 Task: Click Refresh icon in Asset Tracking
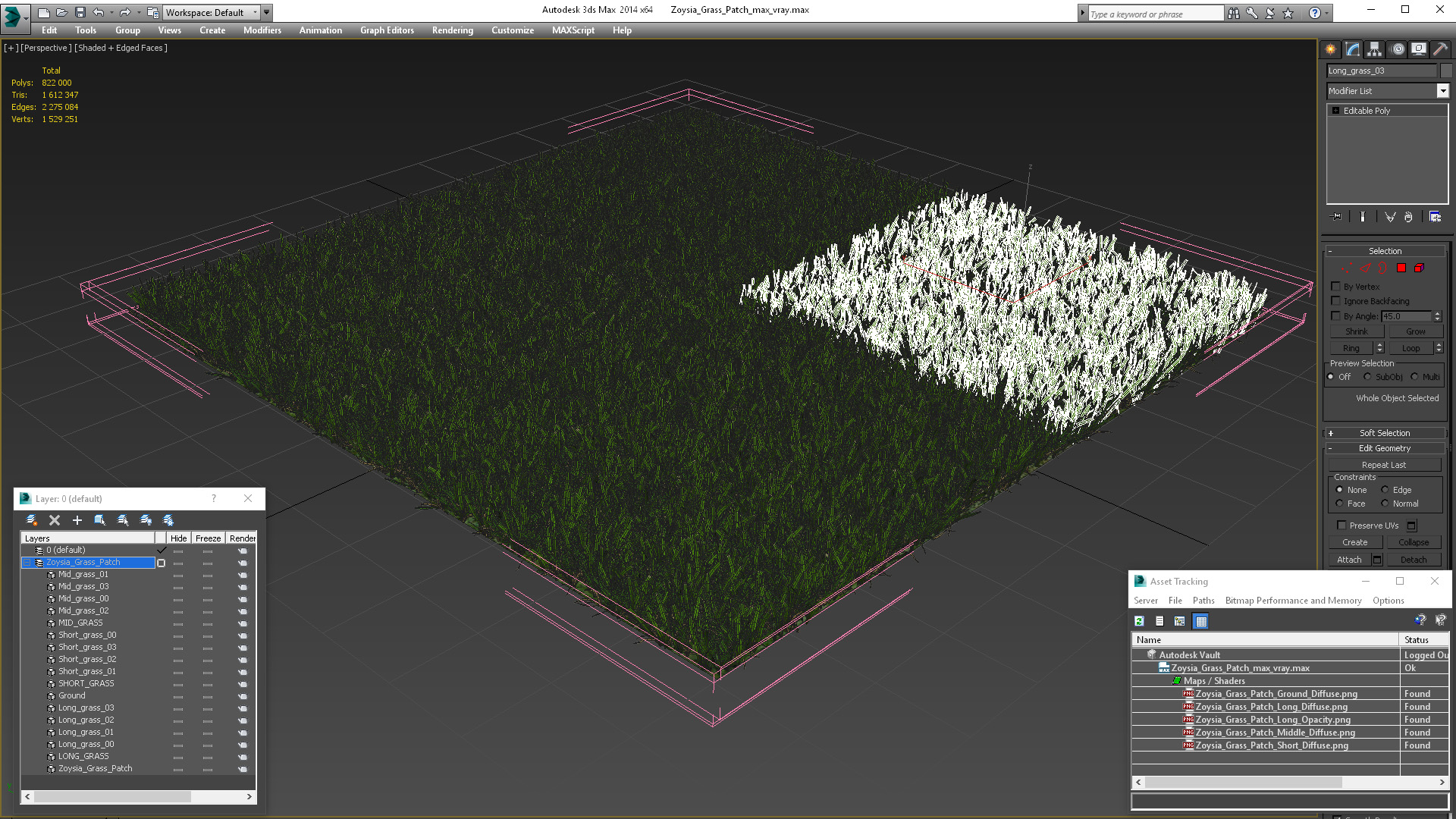point(1139,621)
